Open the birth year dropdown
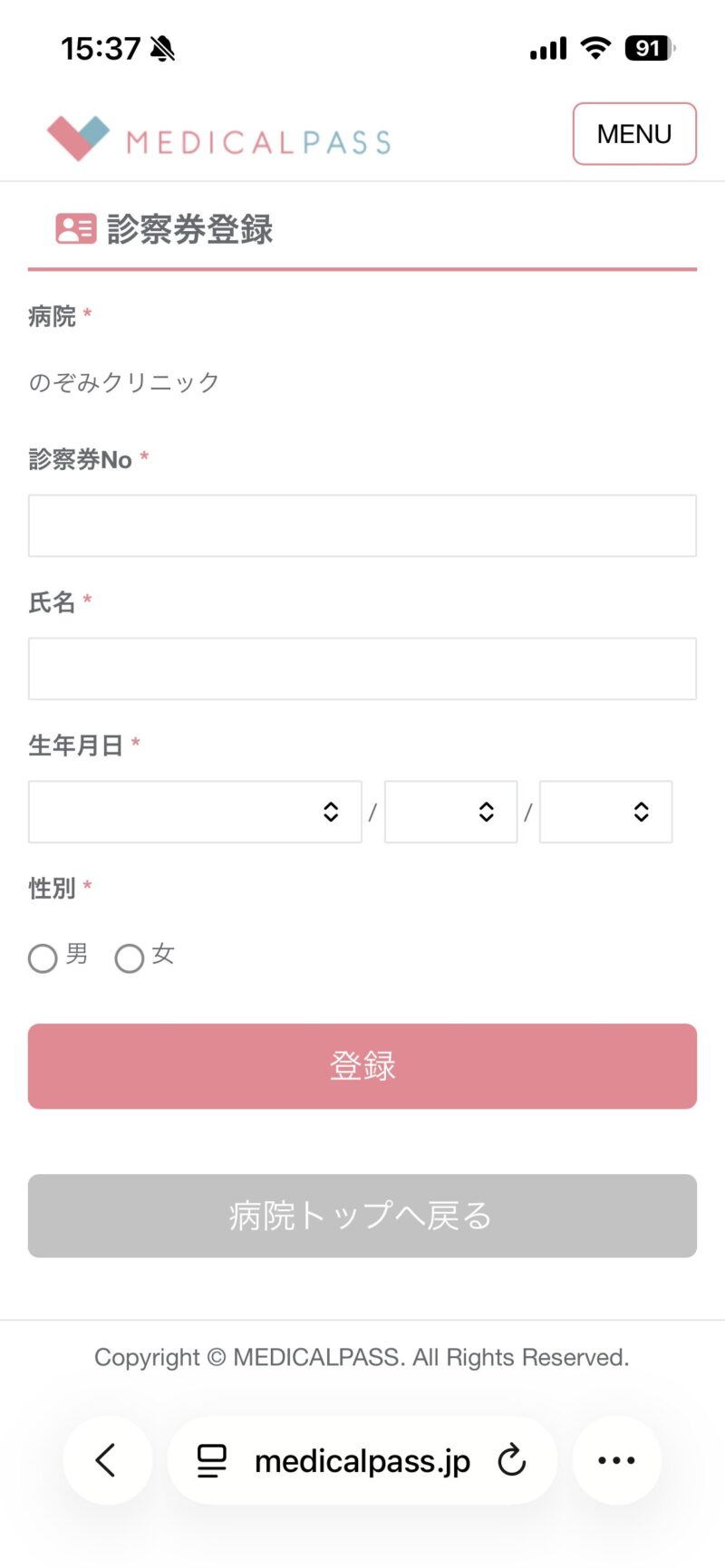 [195, 812]
